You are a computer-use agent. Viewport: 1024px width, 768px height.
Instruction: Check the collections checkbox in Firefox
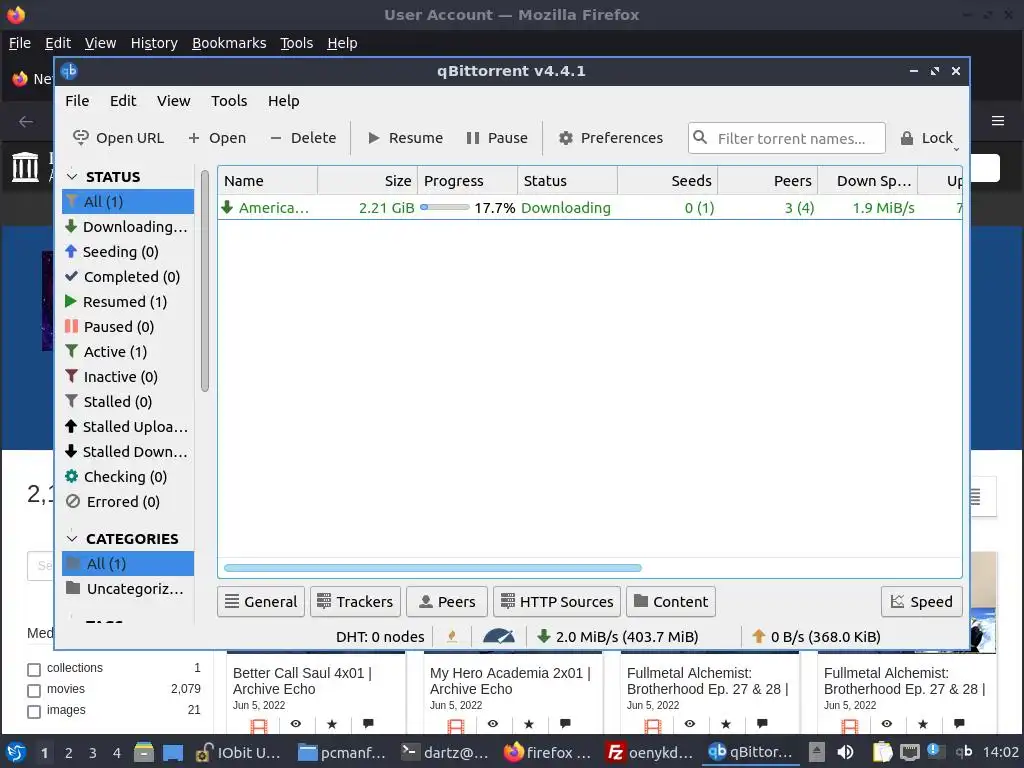click(34, 669)
